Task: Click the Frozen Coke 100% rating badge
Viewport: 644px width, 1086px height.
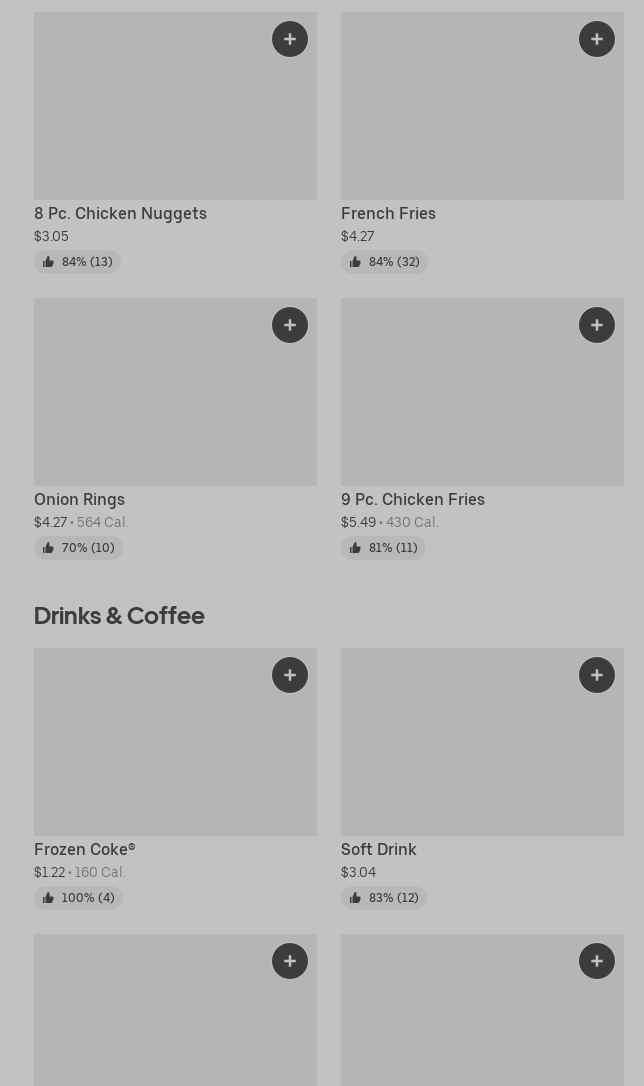Action: tap(78, 898)
